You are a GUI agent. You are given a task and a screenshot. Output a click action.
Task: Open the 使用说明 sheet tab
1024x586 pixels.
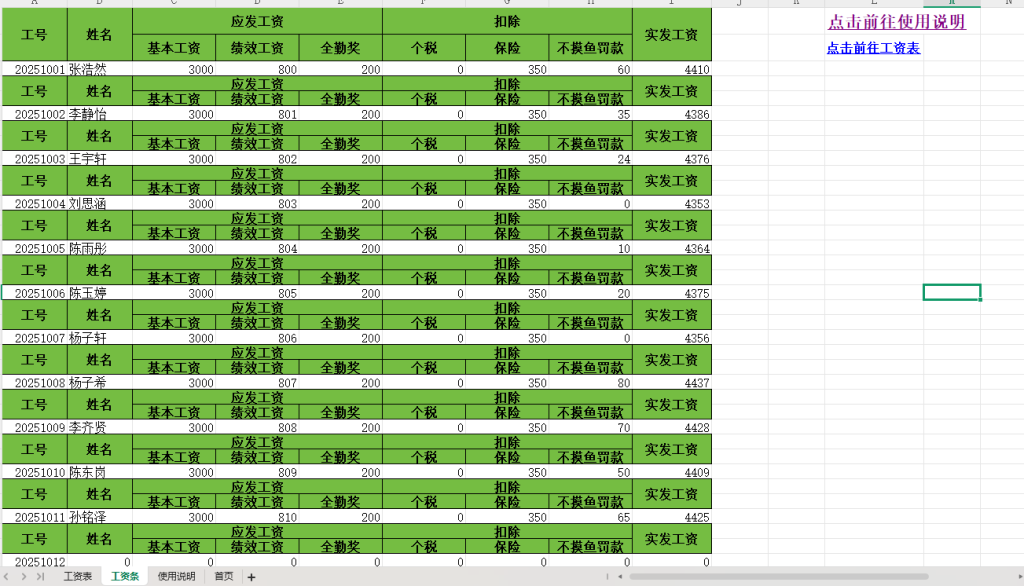click(176, 577)
